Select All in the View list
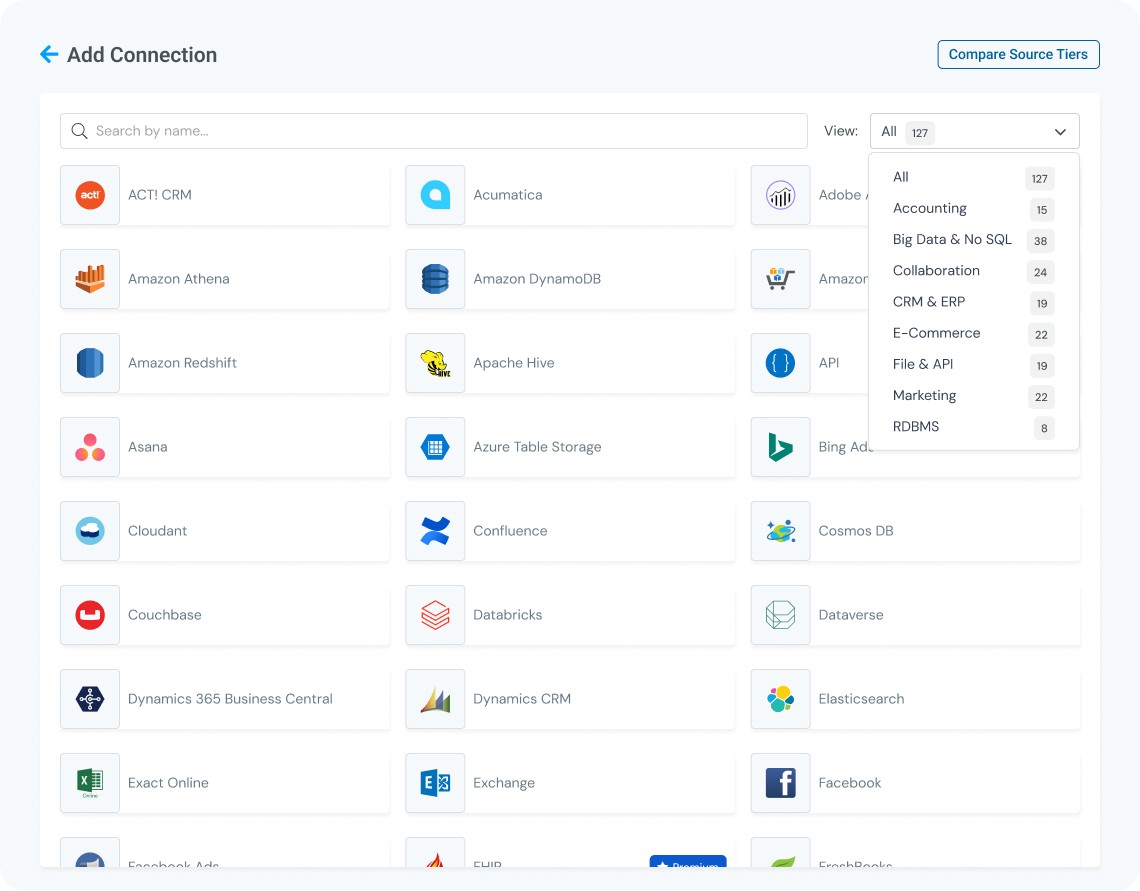The image size is (1140, 891). pyautogui.click(x=974, y=177)
